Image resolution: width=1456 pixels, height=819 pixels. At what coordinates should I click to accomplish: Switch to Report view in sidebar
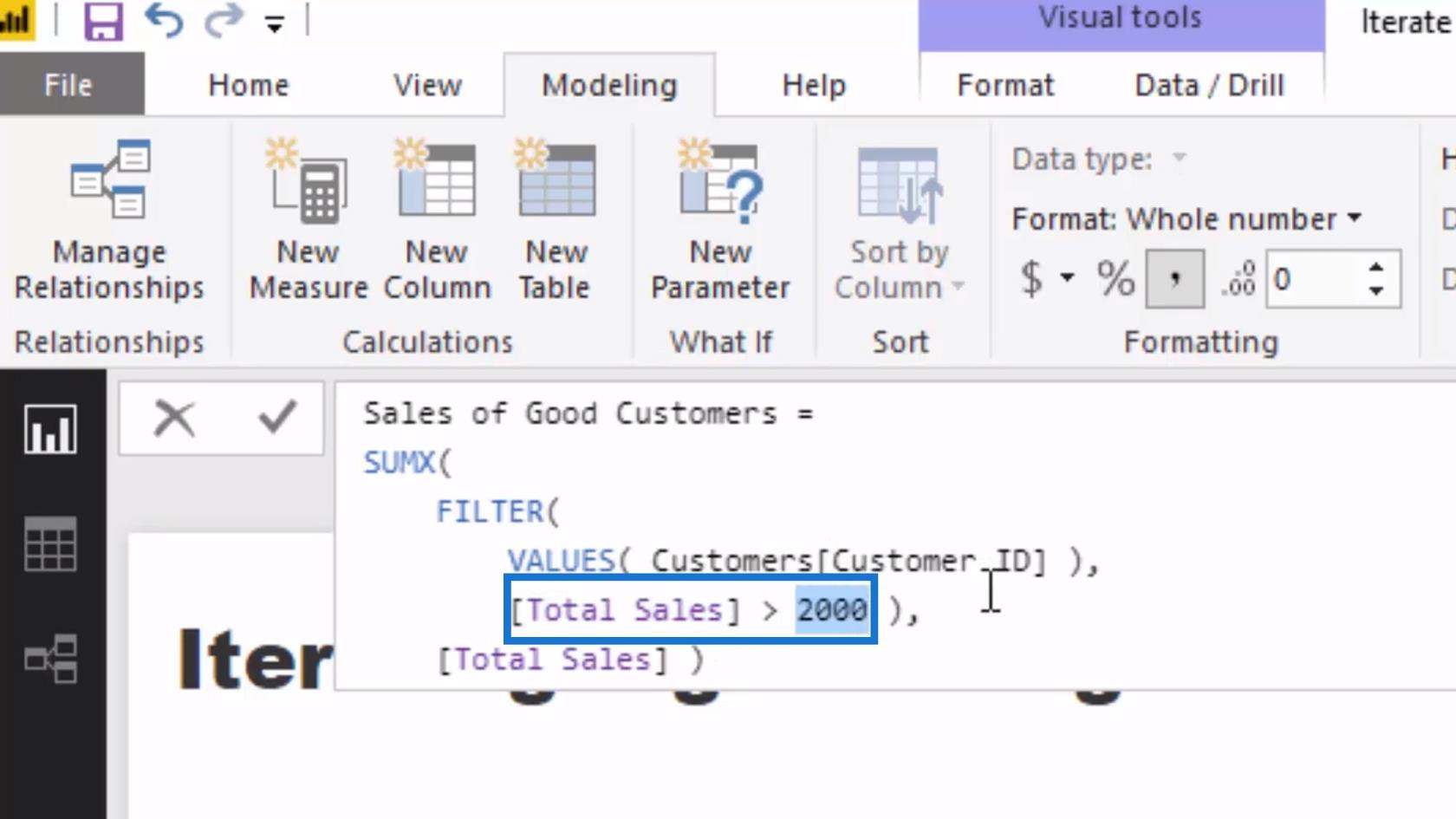pos(50,429)
